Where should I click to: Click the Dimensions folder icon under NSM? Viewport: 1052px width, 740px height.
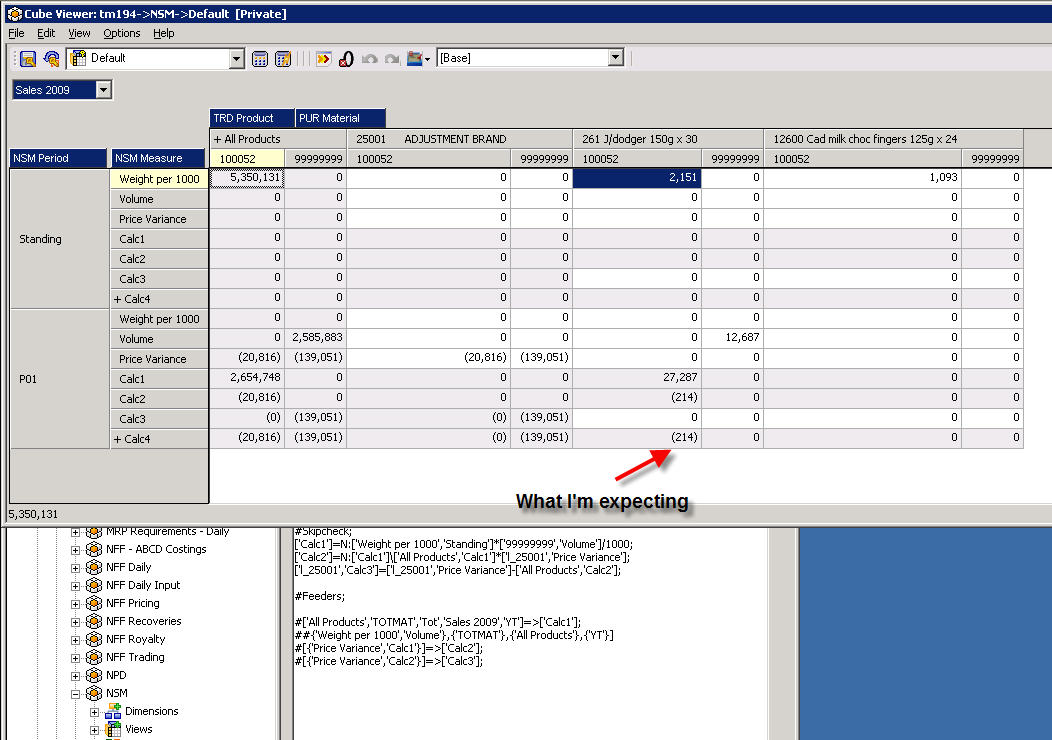113,712
